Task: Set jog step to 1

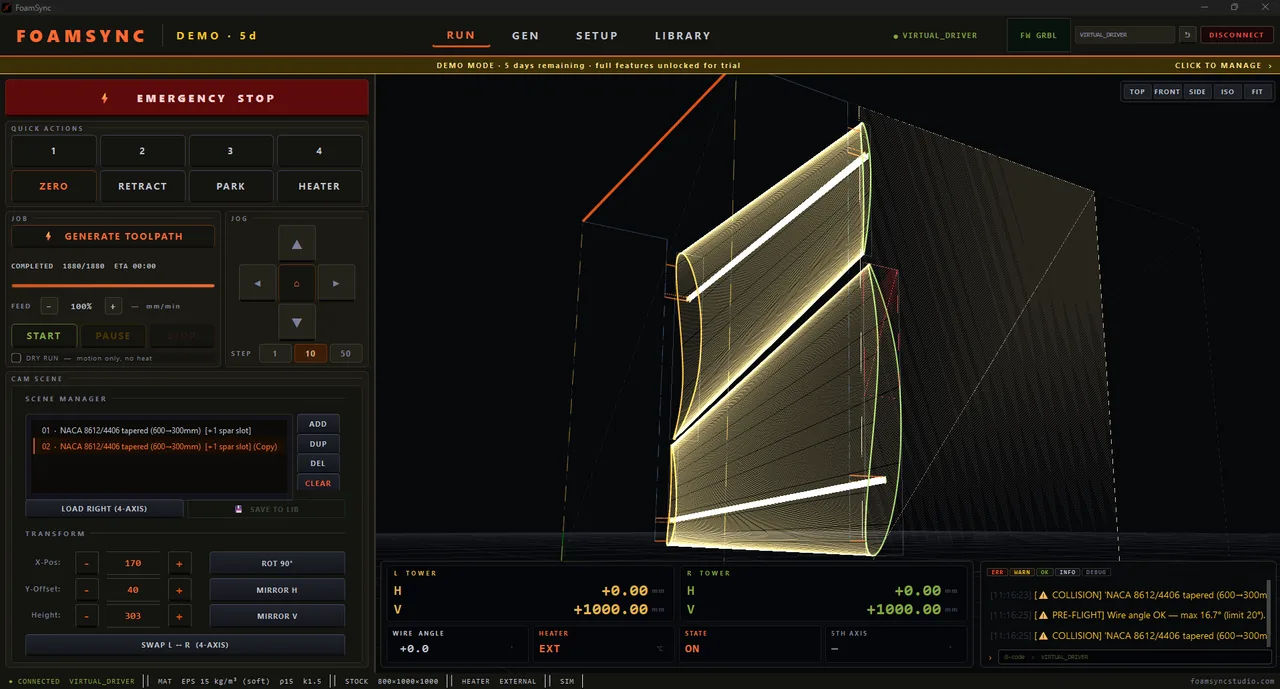Action: coord(275,354)
